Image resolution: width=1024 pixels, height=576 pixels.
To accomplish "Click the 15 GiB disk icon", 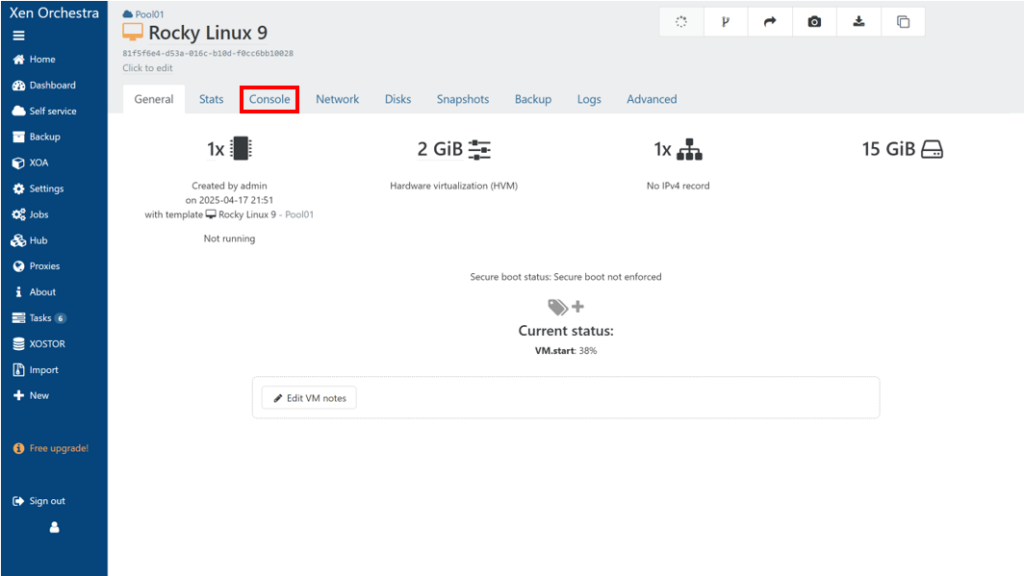I will tap(932, 150).
